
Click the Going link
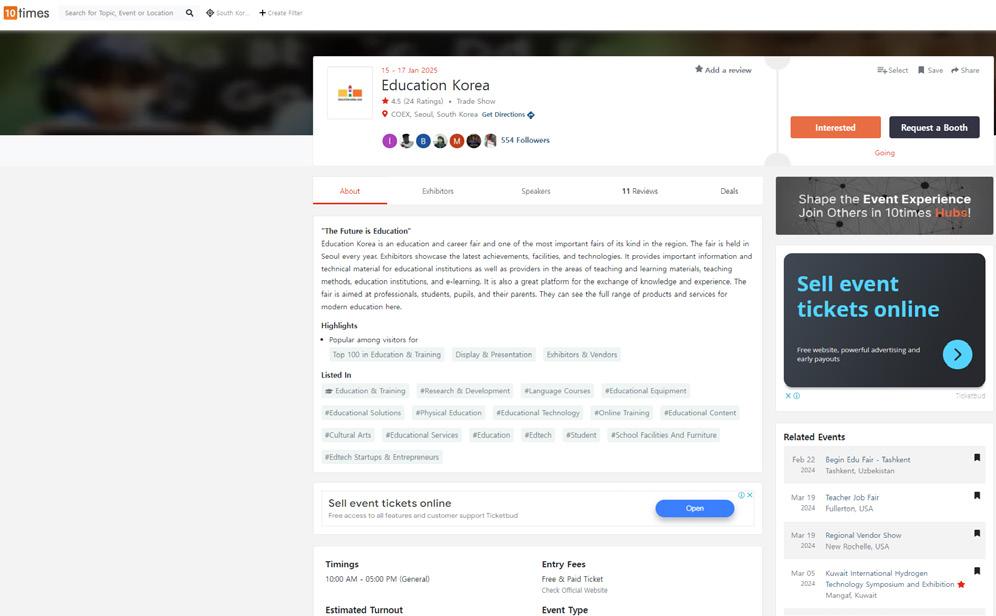click(x=884, y=153)
